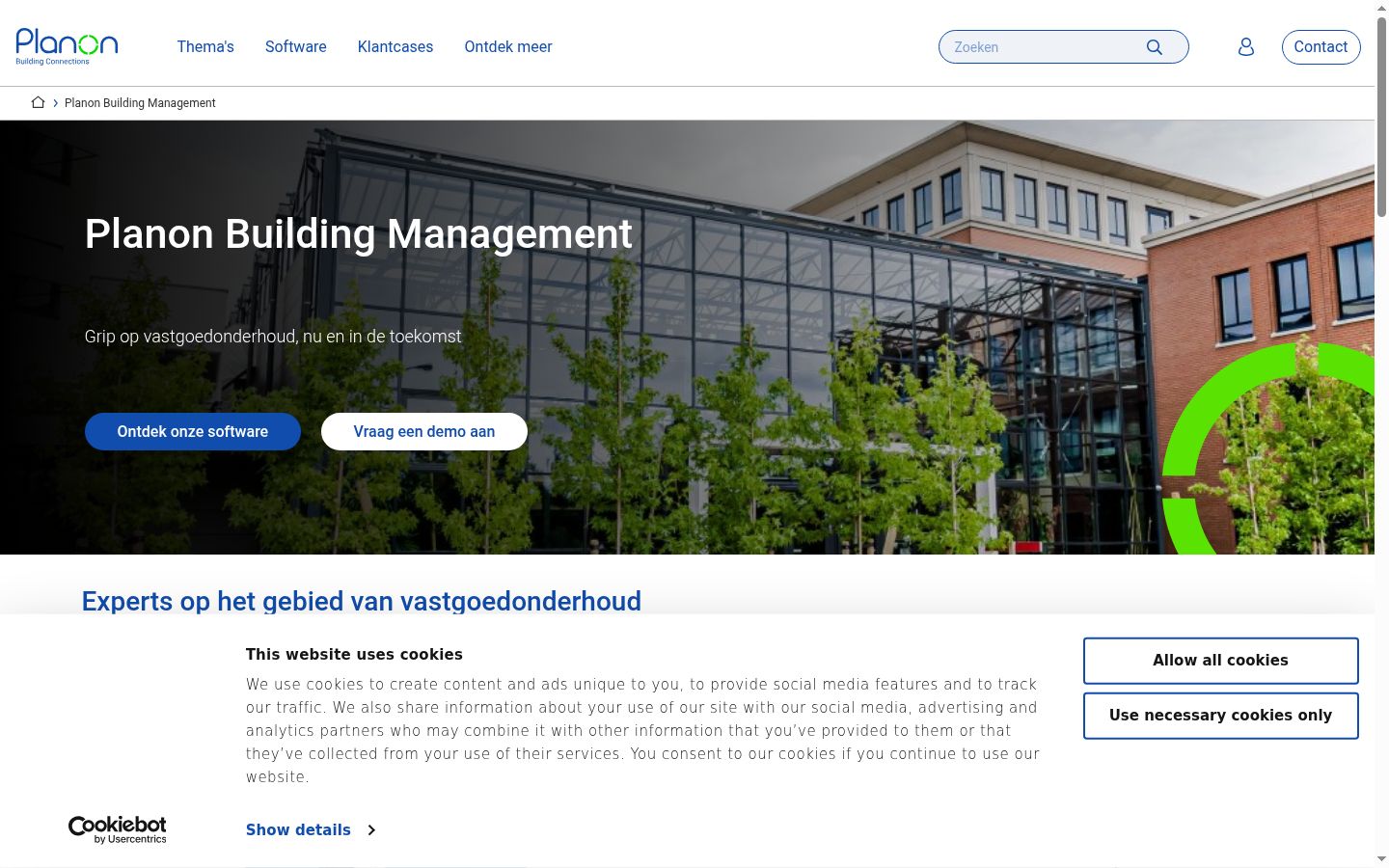The width and height of the screenshot is (1389, 868).
Task: Open the Thema's menu
Action: click(205, 46)
